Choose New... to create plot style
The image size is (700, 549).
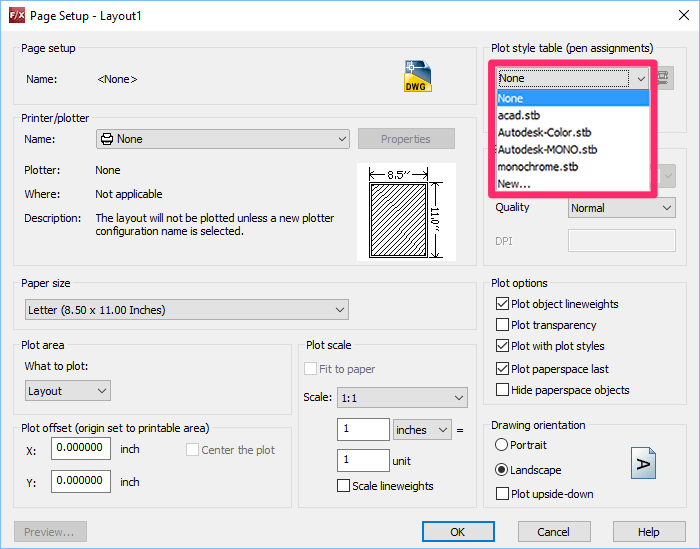pos(573,183)
